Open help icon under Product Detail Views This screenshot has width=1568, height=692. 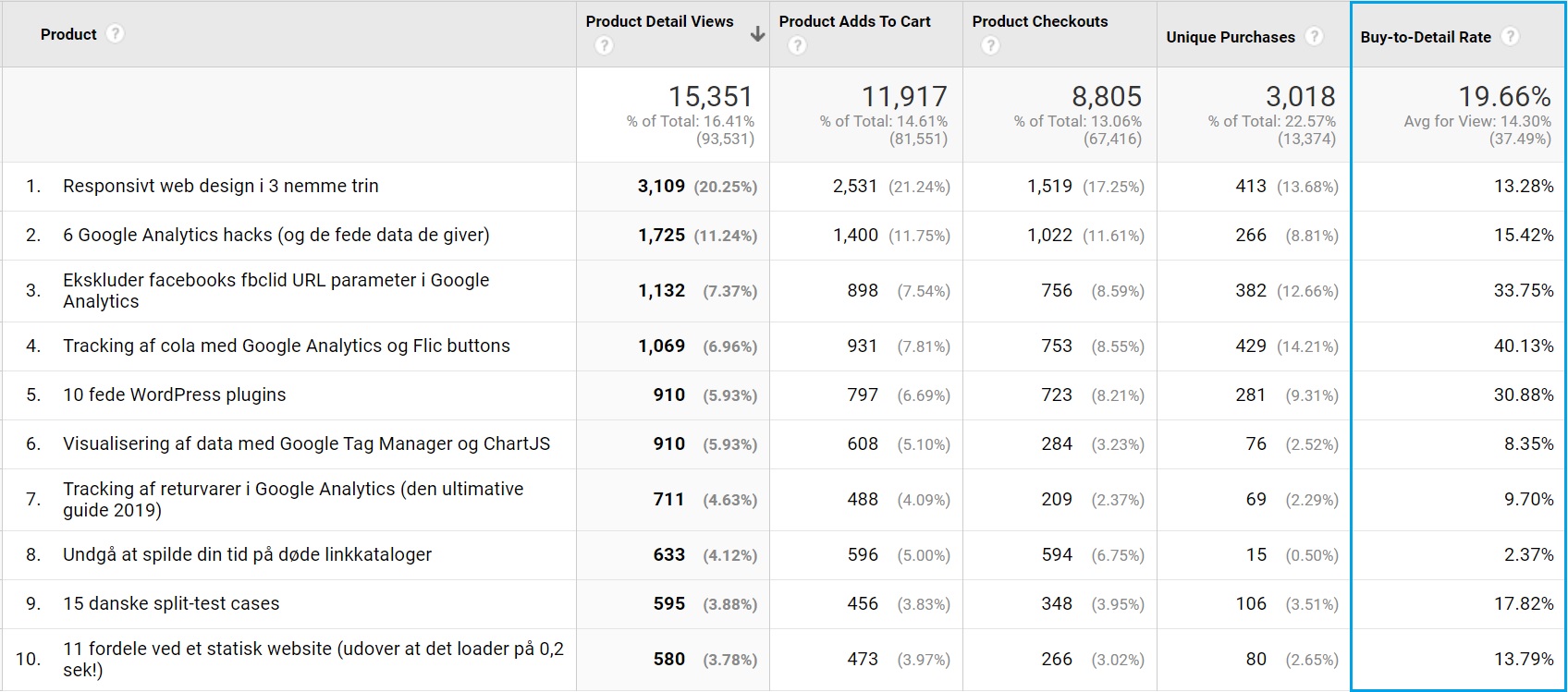604,45
